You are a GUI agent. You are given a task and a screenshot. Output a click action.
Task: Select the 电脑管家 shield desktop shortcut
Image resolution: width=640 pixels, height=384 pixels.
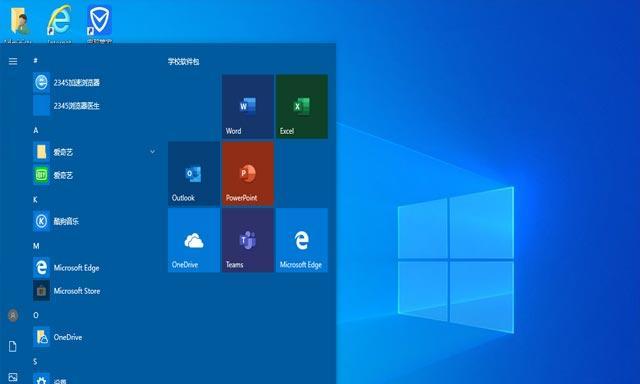point(99,24)
